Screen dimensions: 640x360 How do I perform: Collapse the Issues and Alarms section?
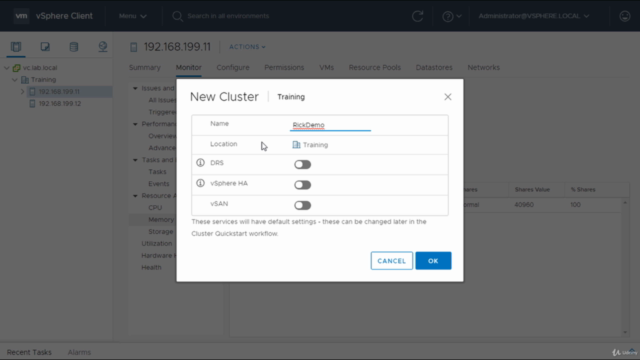tap(135, 88)
